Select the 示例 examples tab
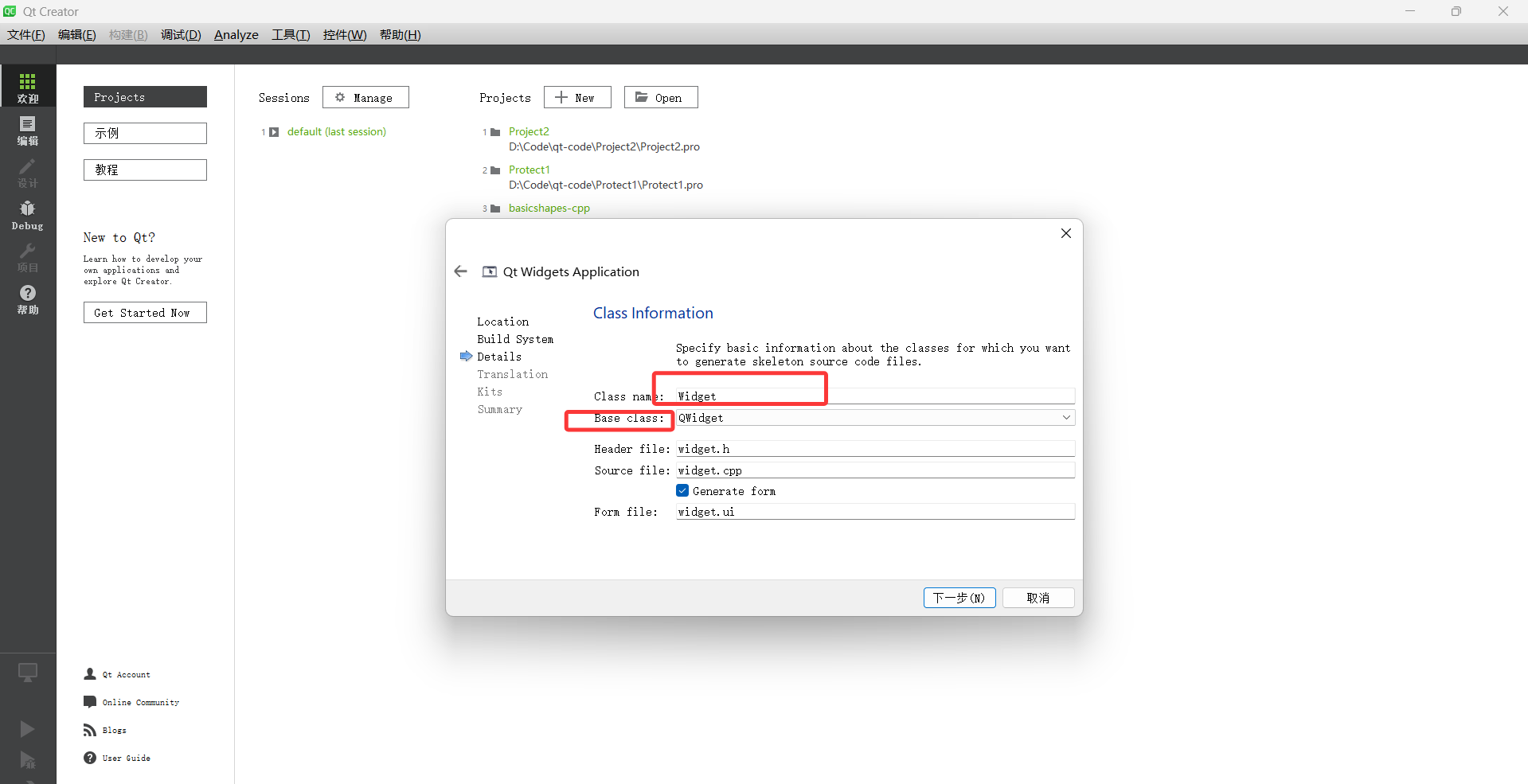Viewport: 1528px width, 784px height. coord(145,133)
